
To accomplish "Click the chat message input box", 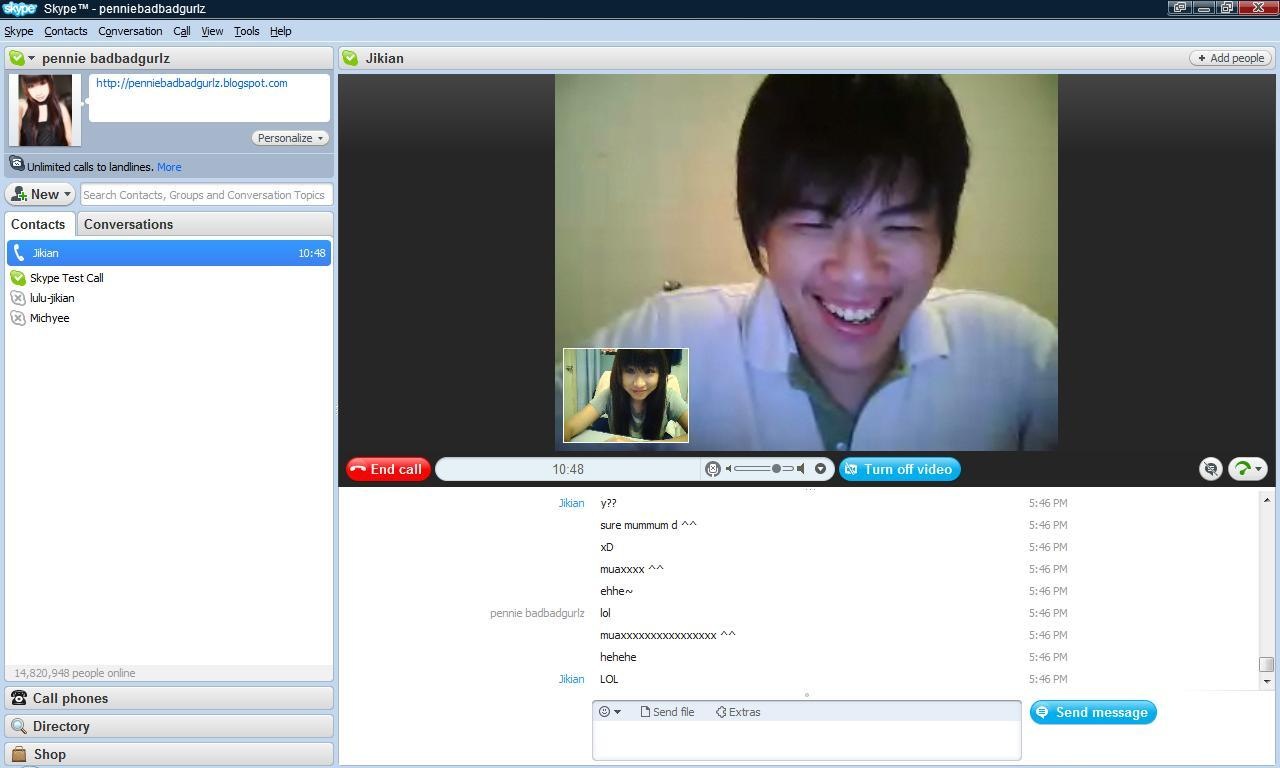I will [806, 740].
